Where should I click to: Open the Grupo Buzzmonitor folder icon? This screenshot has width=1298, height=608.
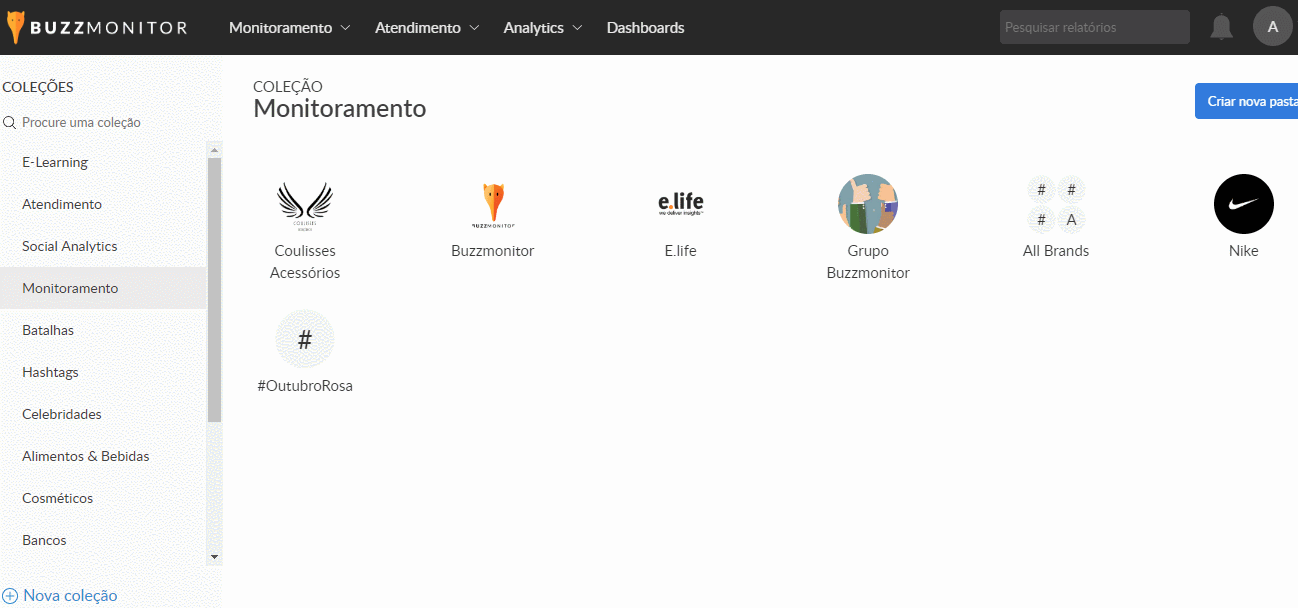click(x=868, y=204)
